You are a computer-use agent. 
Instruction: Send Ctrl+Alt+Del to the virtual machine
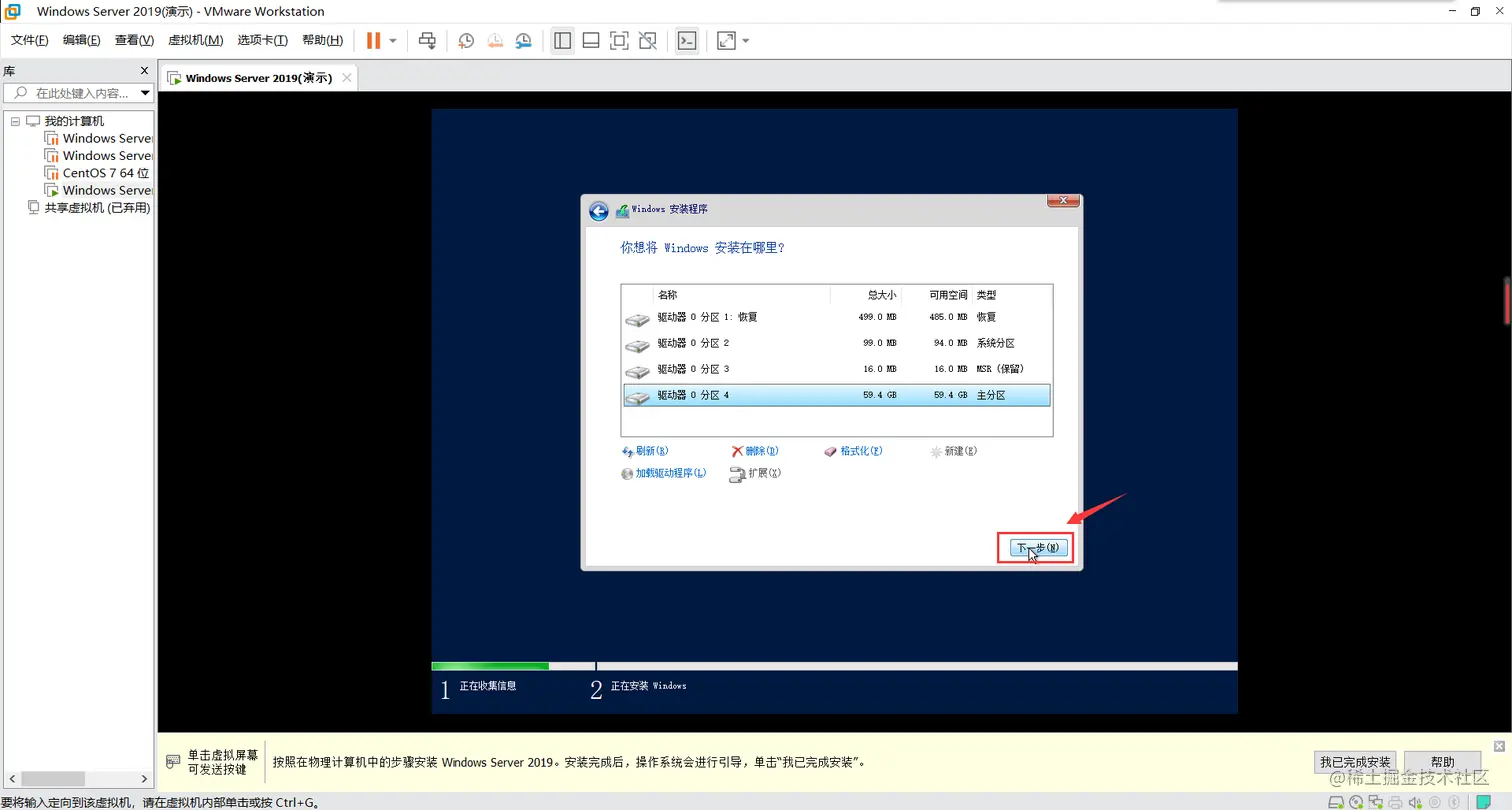(x=429, y=40)
